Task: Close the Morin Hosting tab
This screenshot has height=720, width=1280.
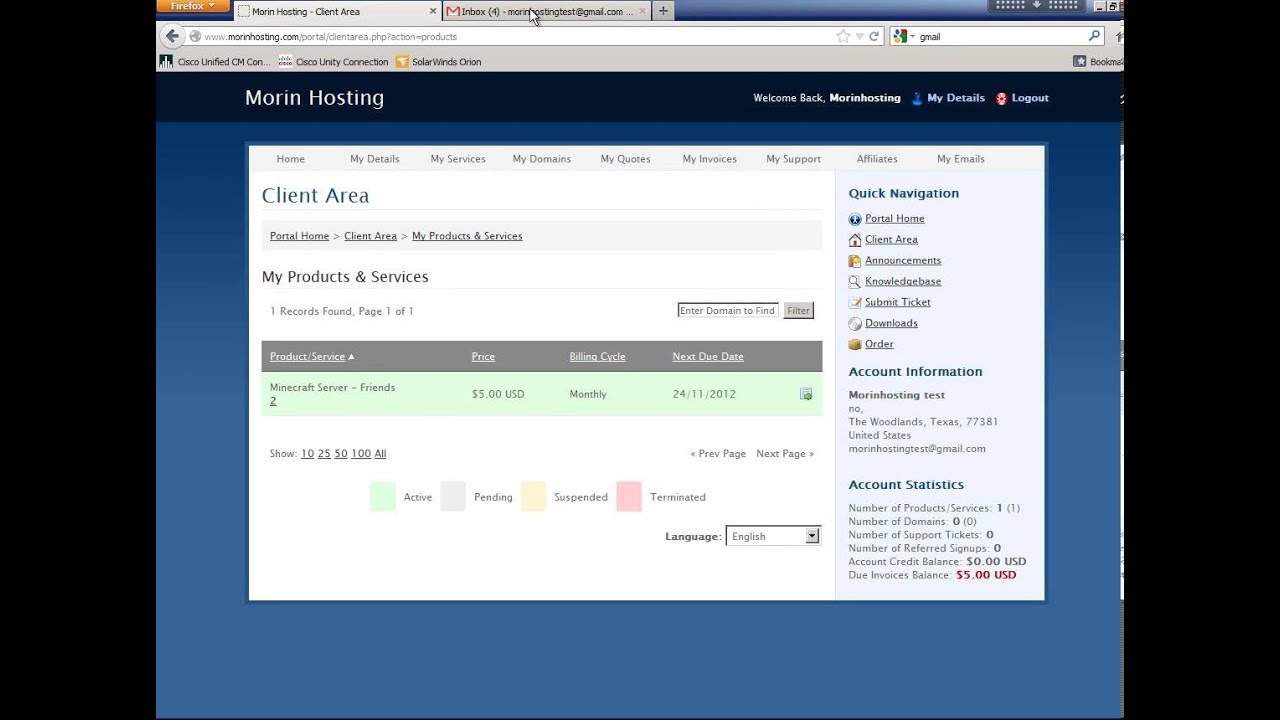Action: click(x=433, y=11)
